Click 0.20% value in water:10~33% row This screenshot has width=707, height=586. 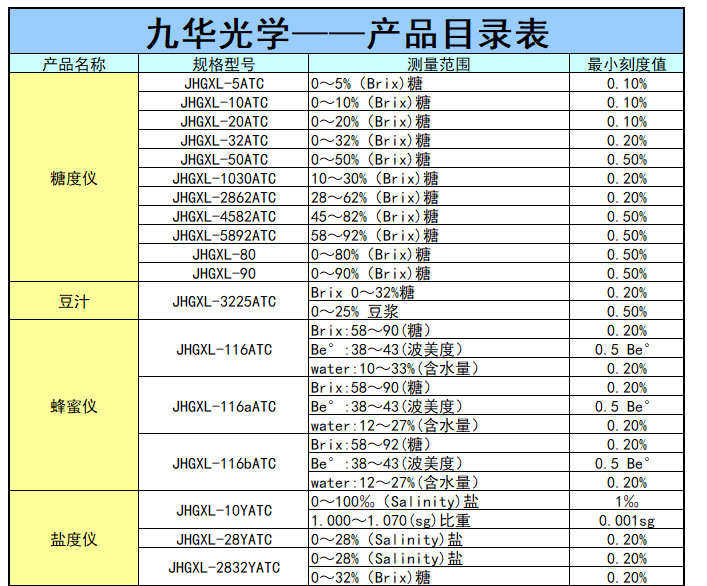click(x=627, y=369)
